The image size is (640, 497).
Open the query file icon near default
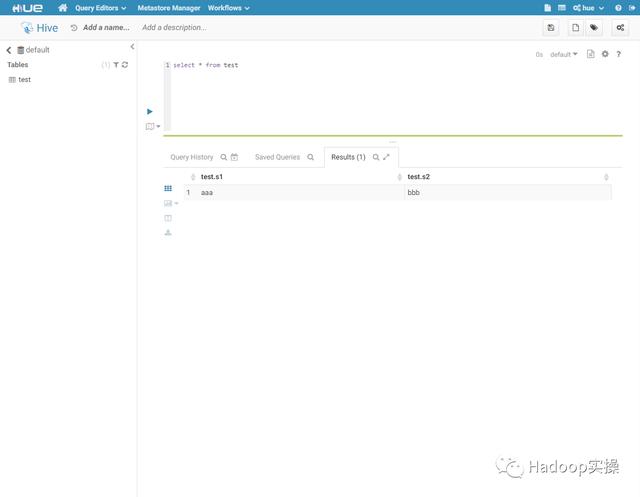(590, 54)
